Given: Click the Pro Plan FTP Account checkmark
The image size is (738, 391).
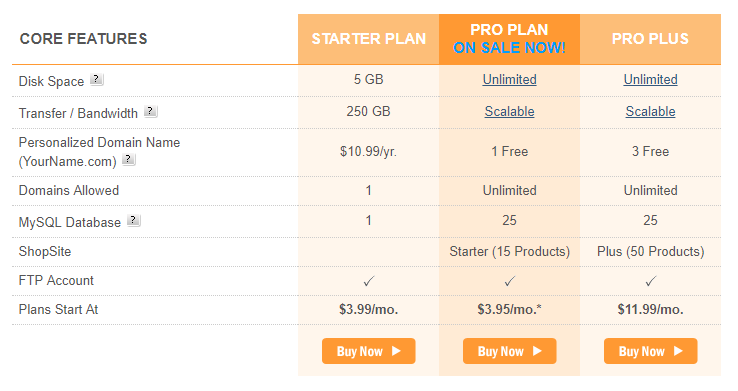Looking at the screenshot, I should [510, 281].
